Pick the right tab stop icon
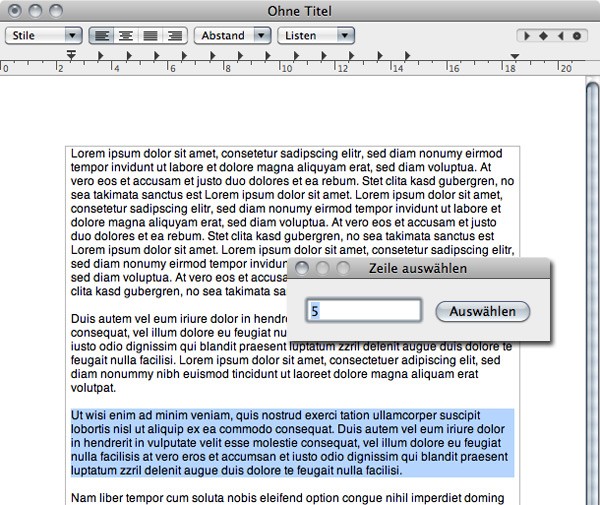600x505 pixels. (x=560, y=36)
